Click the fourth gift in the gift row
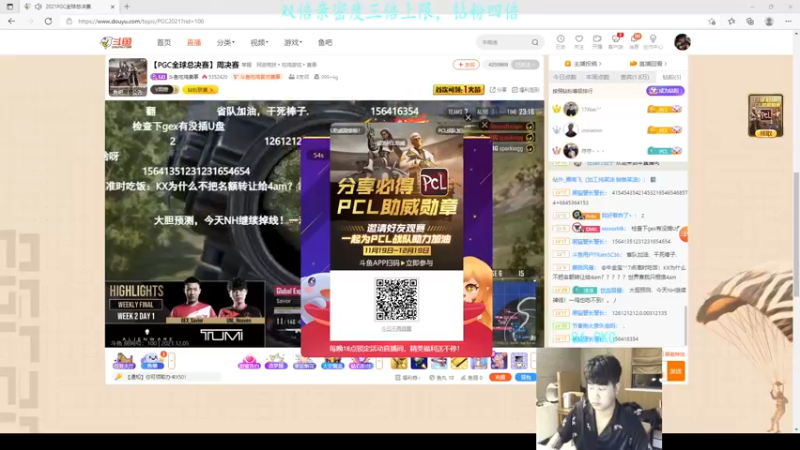The height and width of the screenshot is (450, 800). pyautogui.click(x=332, y=361)
